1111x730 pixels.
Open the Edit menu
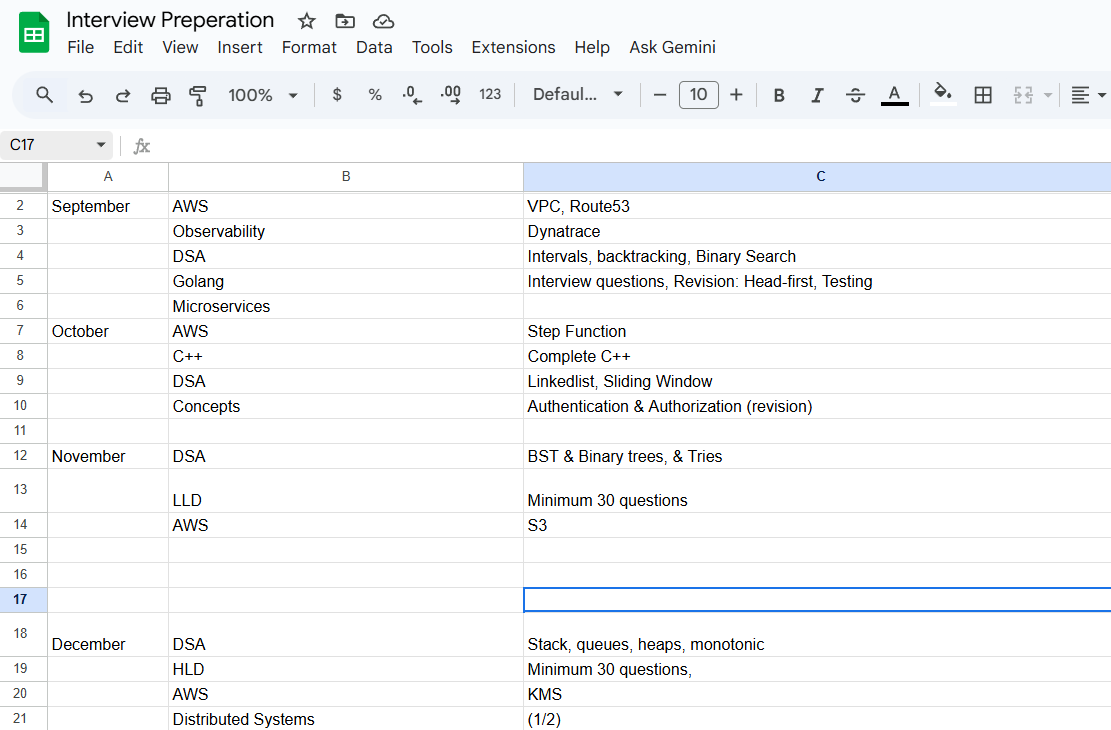pos(128,47)
